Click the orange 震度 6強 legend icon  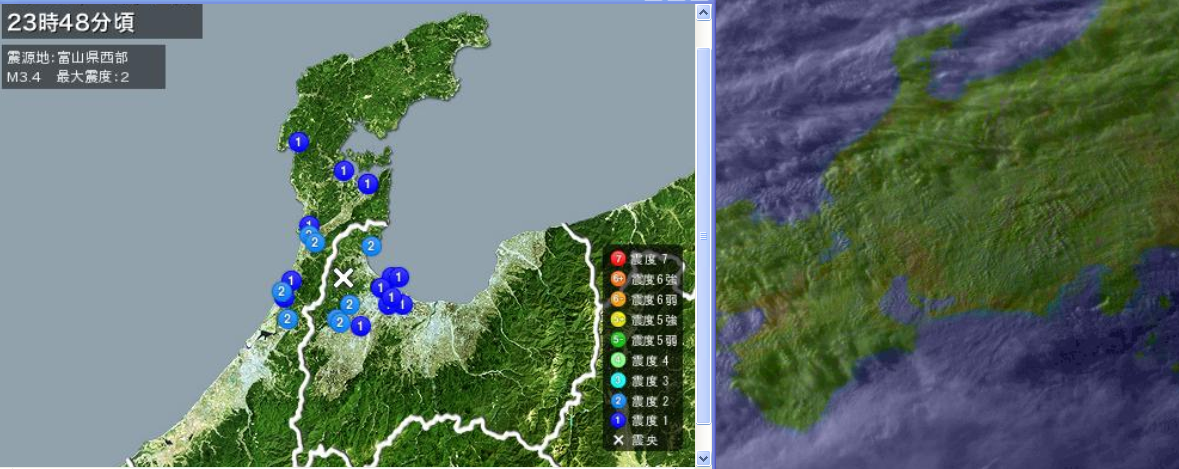(x=618, y=279)
